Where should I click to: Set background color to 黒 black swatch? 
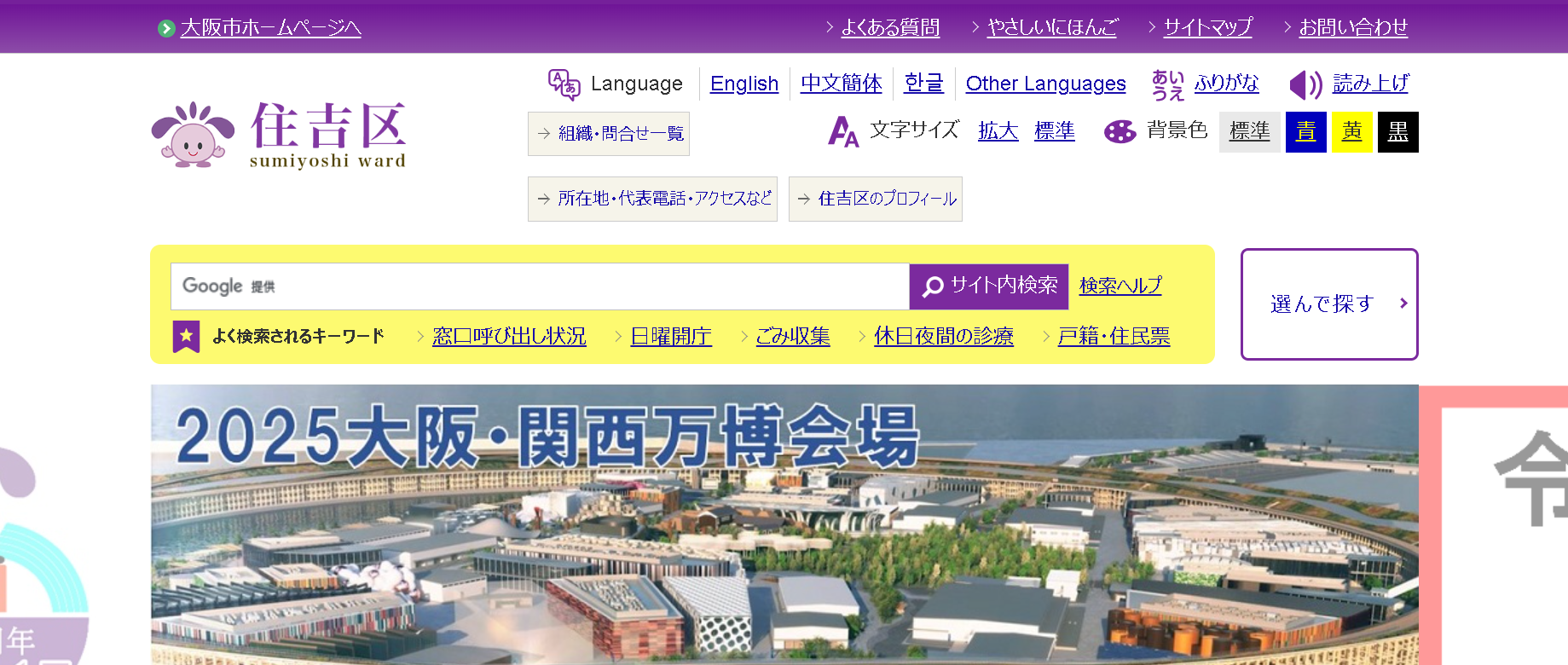1398,132
